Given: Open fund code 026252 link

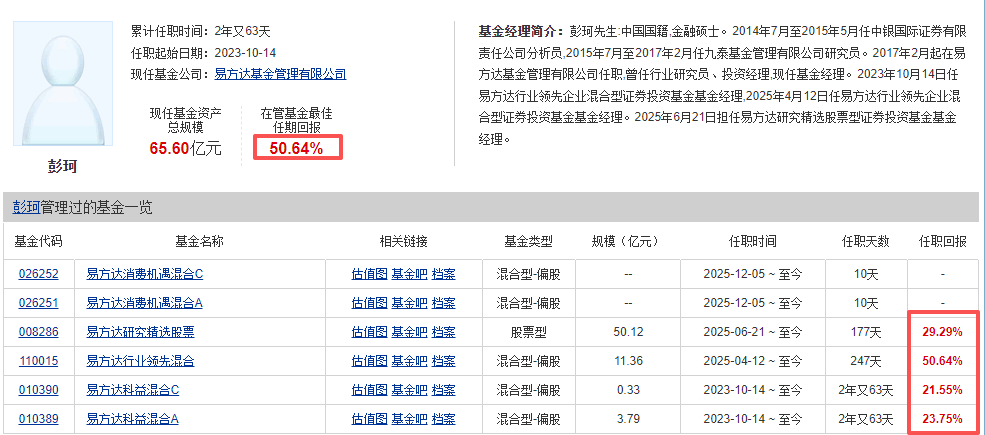Looking at the screenshot, I should tap(38, 274).
